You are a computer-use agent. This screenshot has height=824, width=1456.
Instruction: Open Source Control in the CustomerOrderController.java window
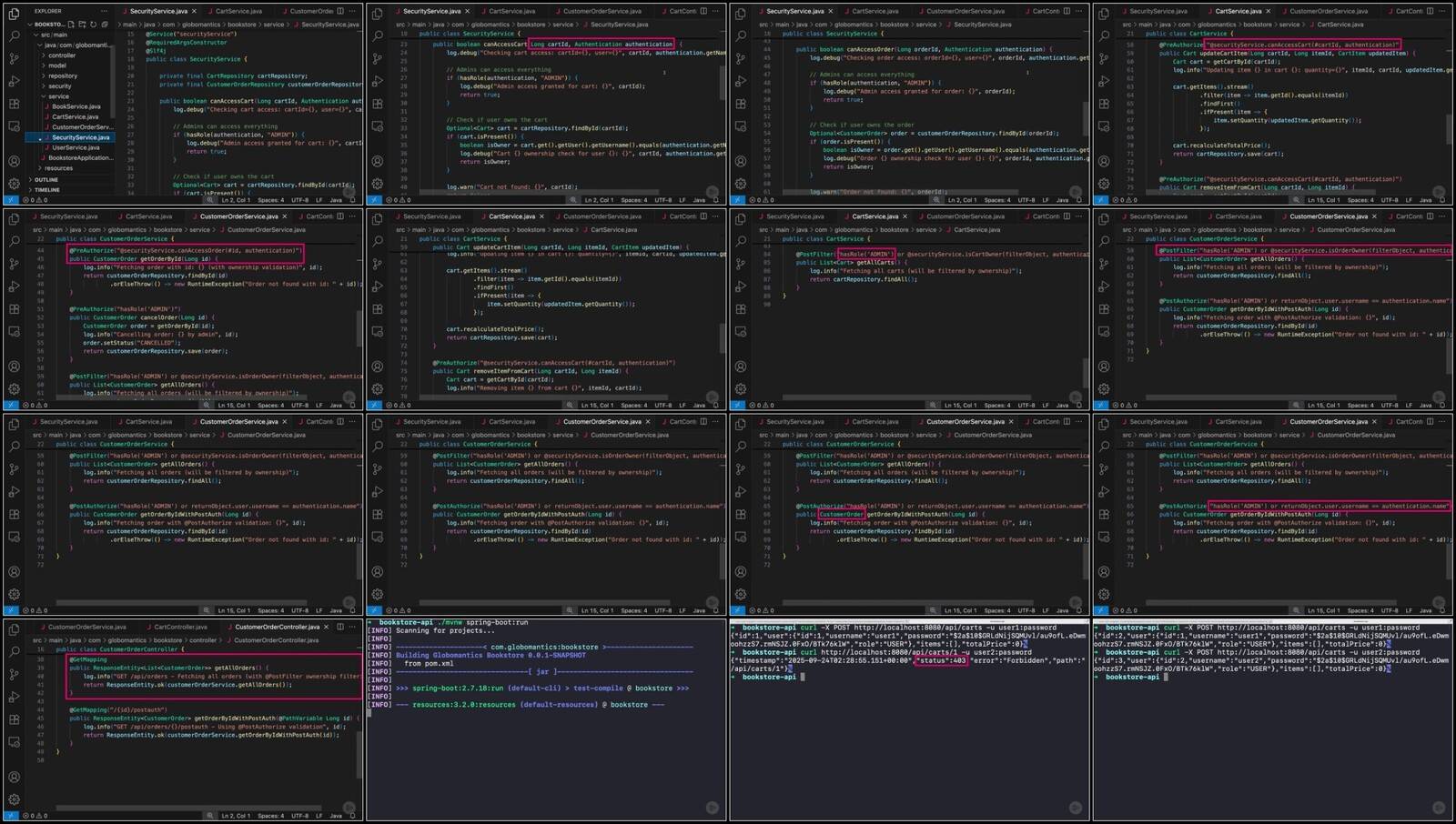[x=14, y=674]
